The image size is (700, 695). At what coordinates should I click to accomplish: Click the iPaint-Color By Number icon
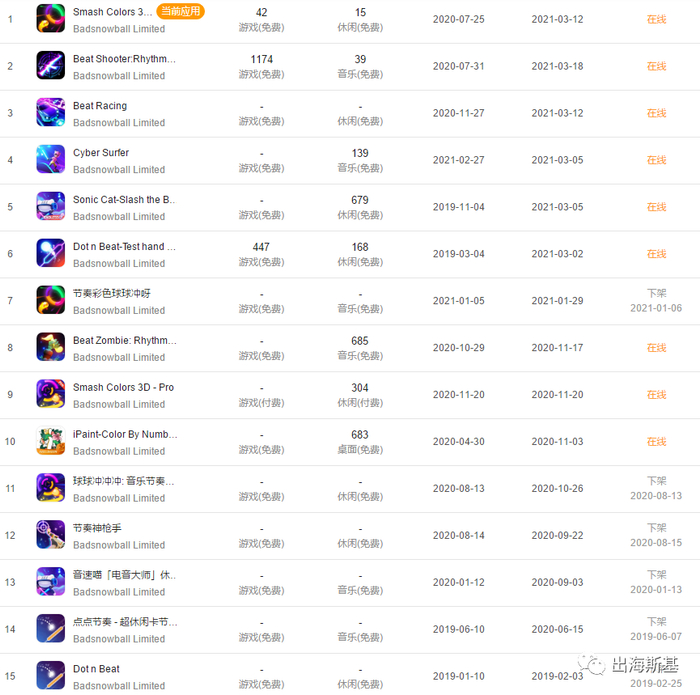[50, 441]
